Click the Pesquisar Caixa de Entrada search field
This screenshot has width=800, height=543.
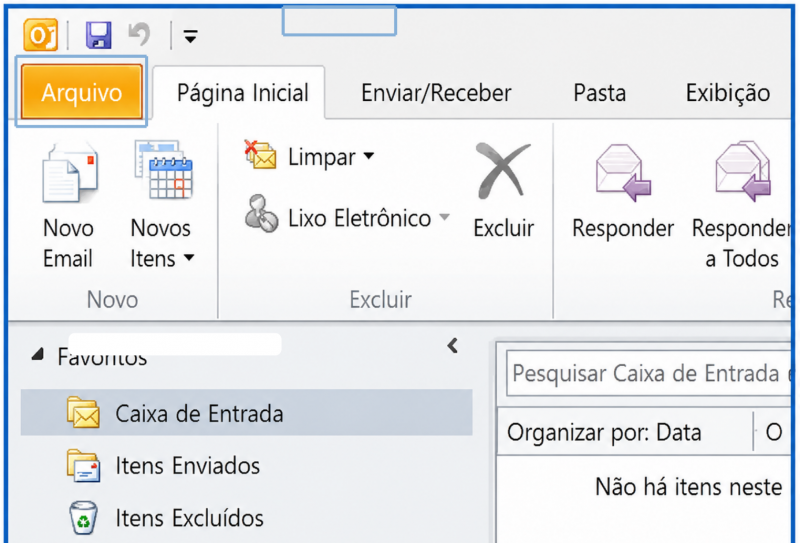coord(649,373)
